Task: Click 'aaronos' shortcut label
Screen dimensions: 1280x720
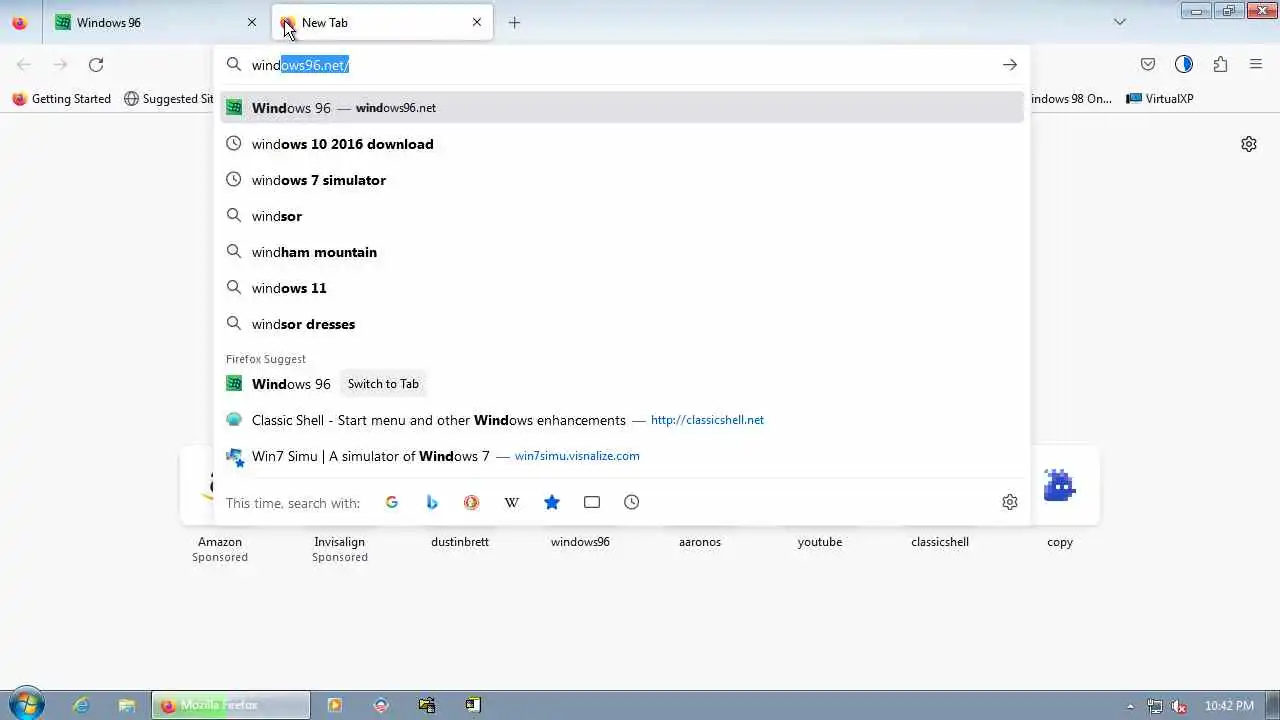Action: point(700,542)
